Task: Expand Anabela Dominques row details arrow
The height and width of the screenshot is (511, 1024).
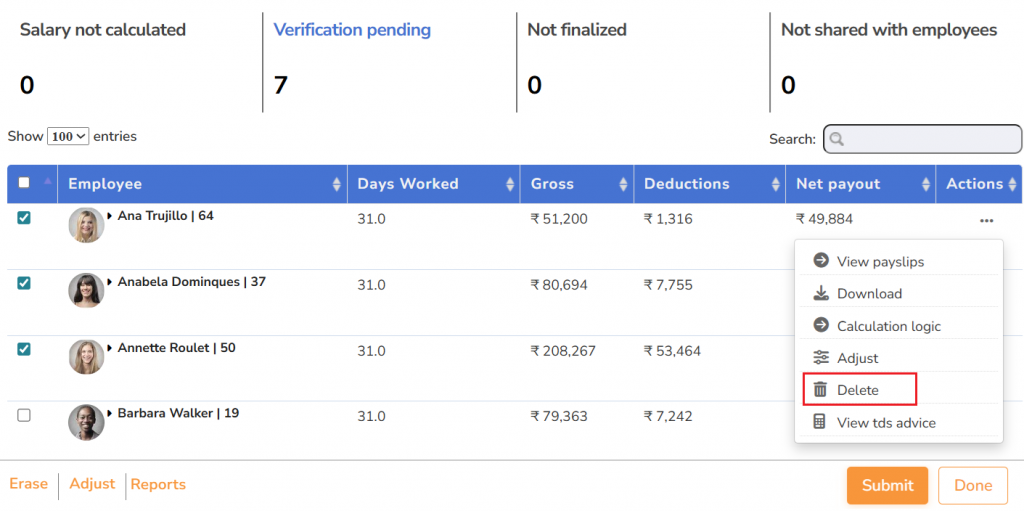Action: click(x=110, y=283)
